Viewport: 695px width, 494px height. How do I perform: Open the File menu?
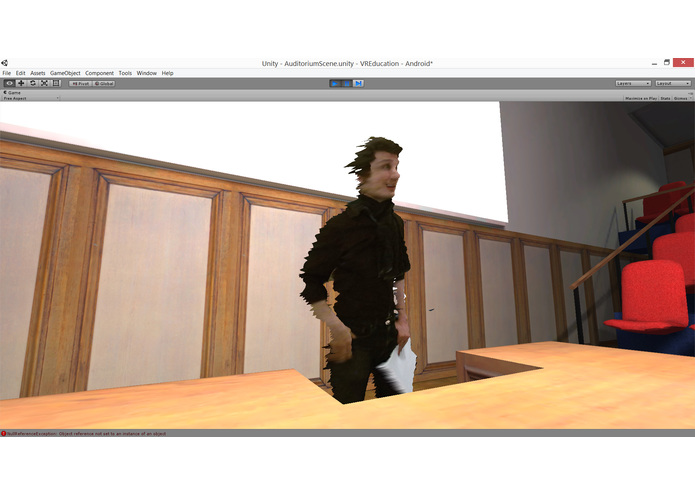[x=7, y=73]
